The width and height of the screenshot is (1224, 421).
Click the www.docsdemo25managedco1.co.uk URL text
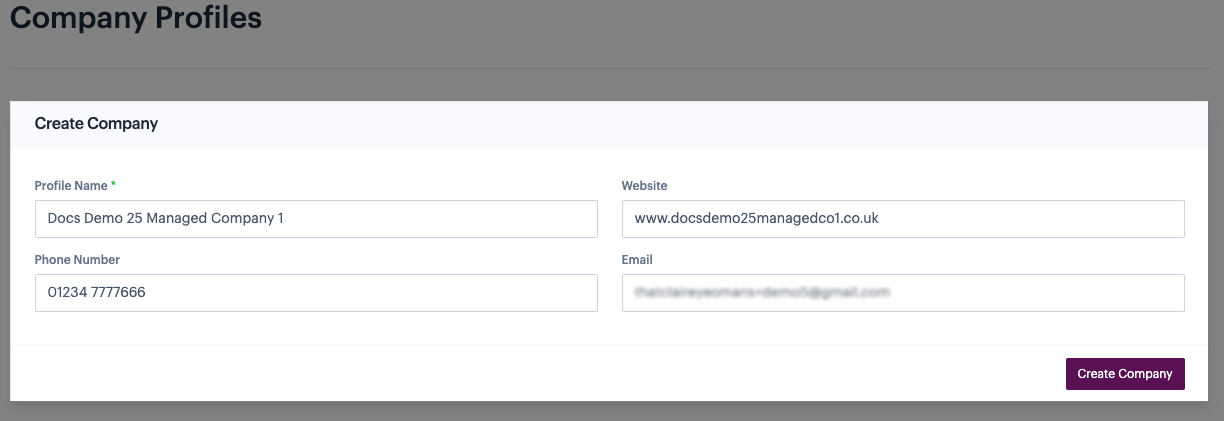756,218
